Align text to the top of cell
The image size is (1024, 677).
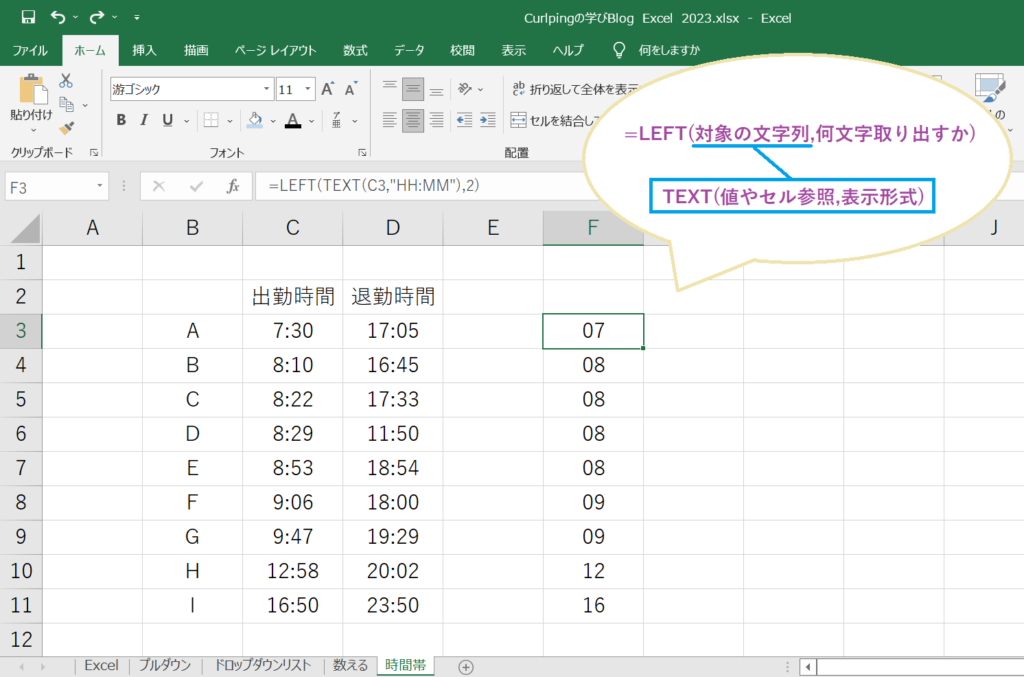pos(389,88)
